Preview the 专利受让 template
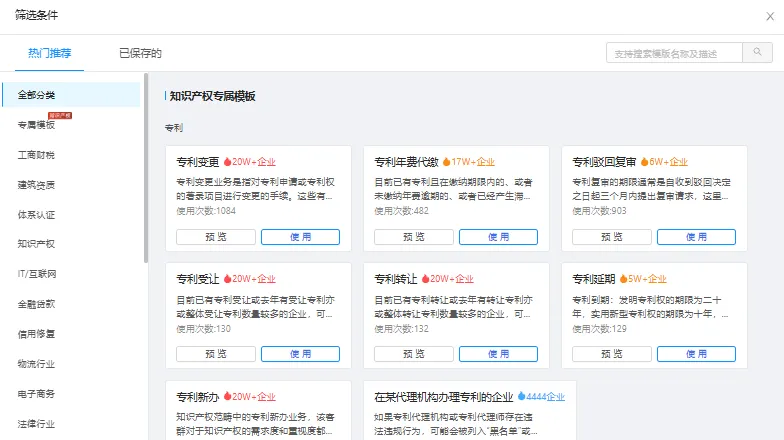The width and height of the screenshot is (784, 440). click(216, 354)
